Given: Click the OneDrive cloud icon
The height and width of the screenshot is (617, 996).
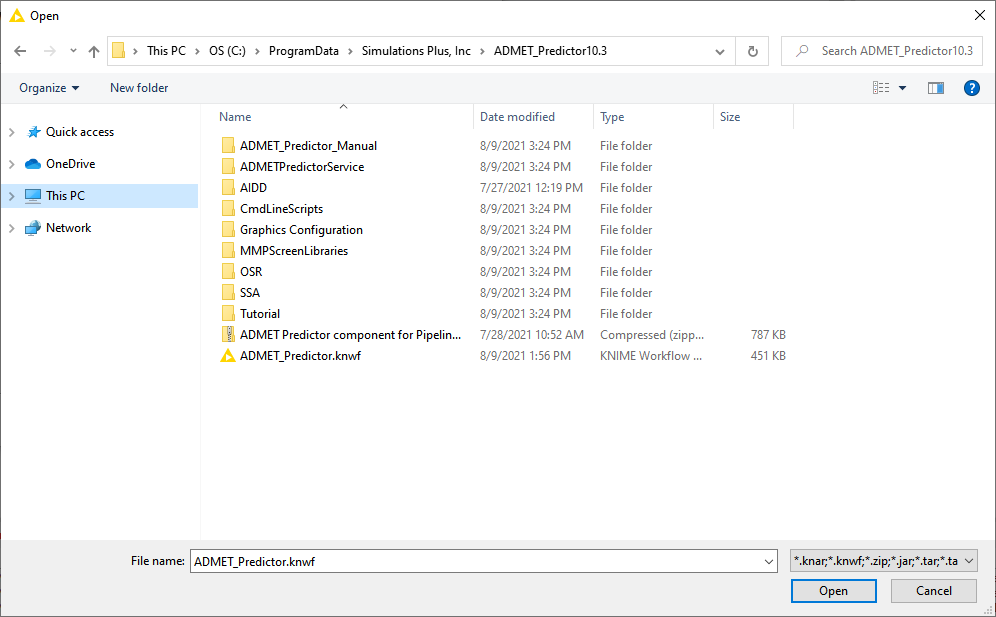Looking at the screenshot, I should pyautogui.click(x=33, y=164).
